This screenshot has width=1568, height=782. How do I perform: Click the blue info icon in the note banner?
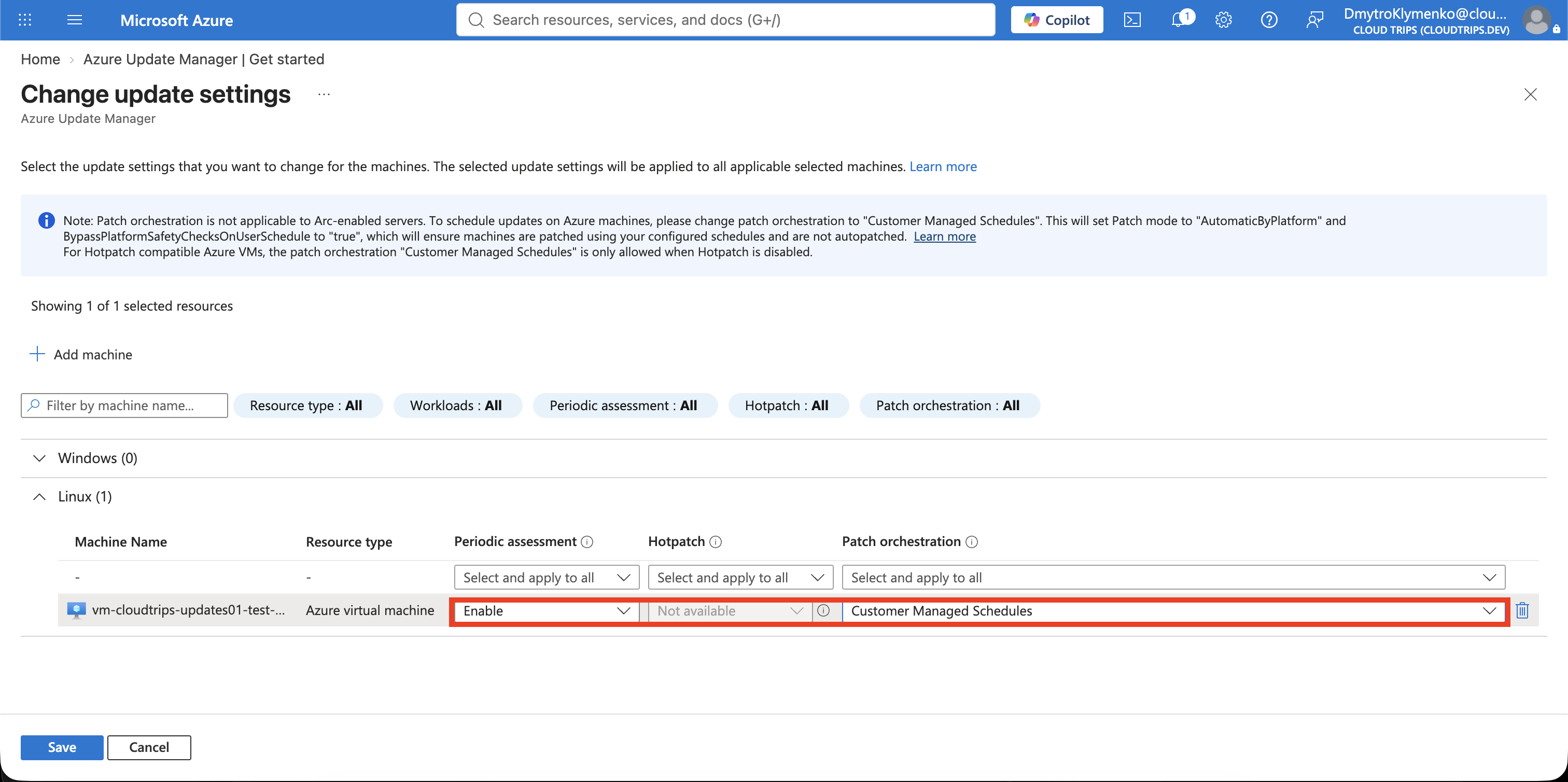tap(46, 220)
